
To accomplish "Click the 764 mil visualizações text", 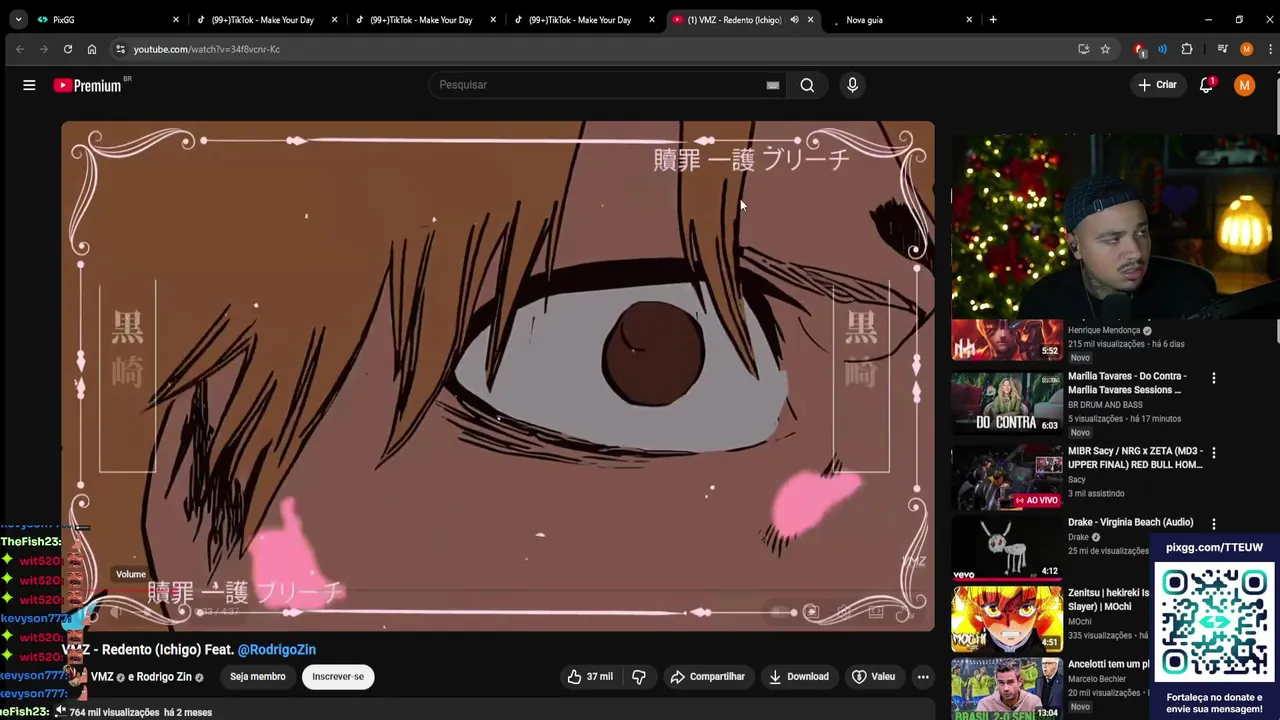I will [114, 712].
